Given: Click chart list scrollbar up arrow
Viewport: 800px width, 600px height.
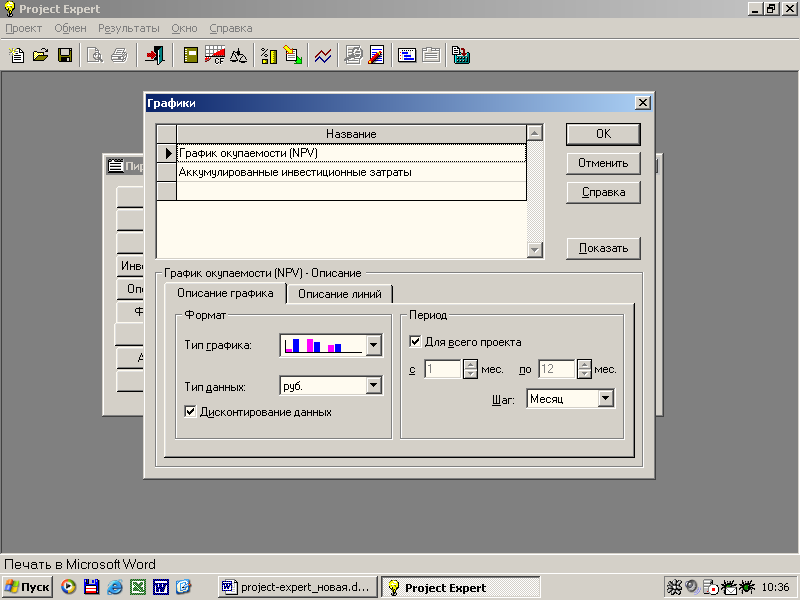Looking at the screenshot, I should tap(535, 134).
